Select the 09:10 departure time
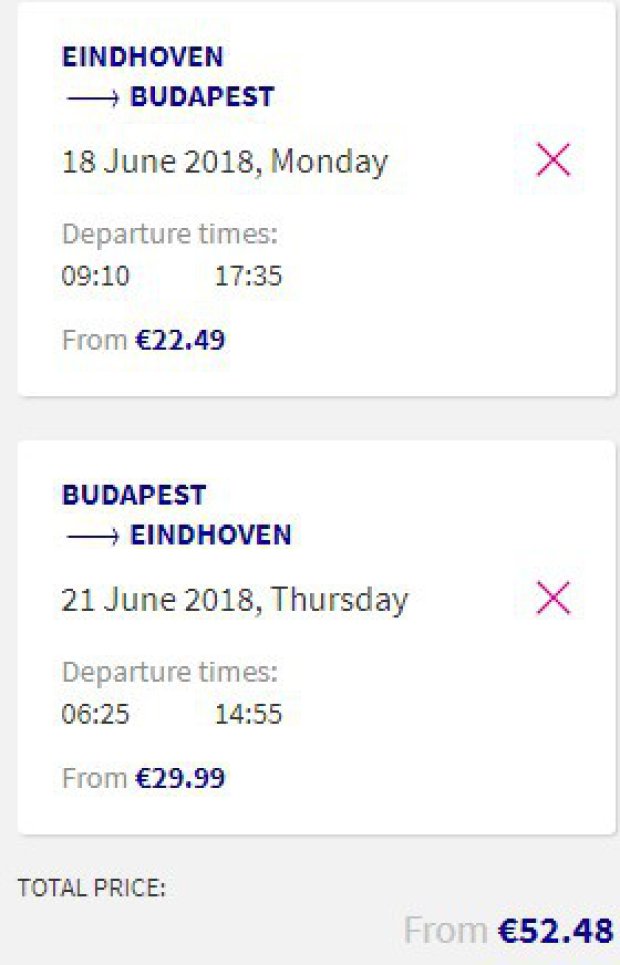The height and width of the screenshot is (965, 620). 96,276
